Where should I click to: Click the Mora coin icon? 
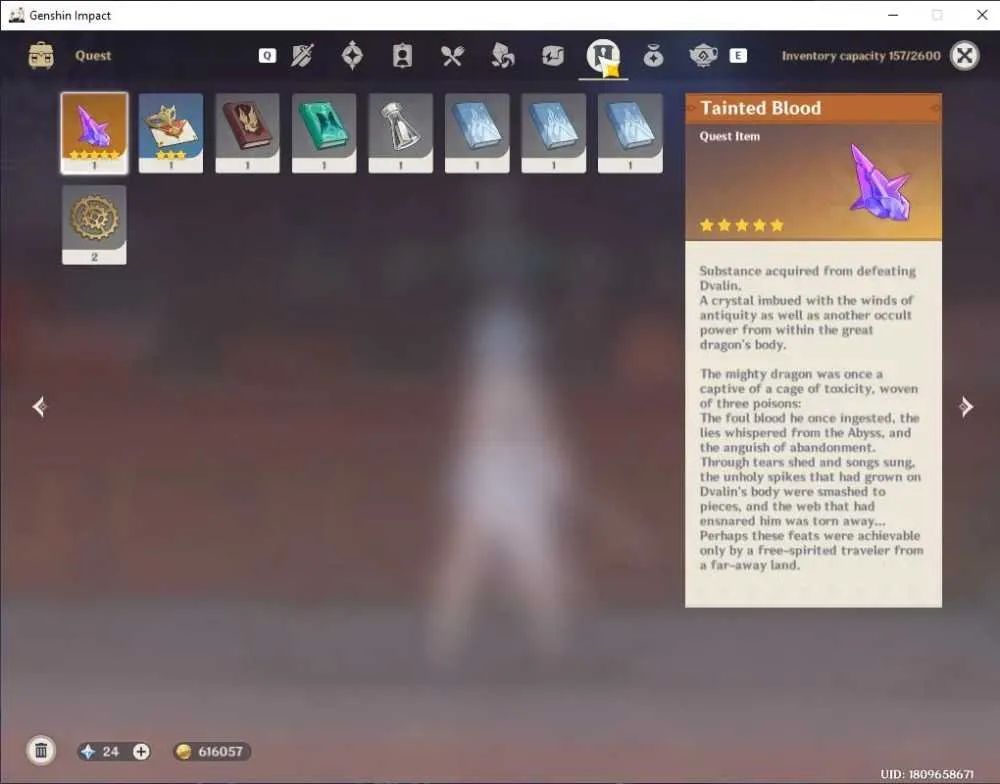[184, 751]
